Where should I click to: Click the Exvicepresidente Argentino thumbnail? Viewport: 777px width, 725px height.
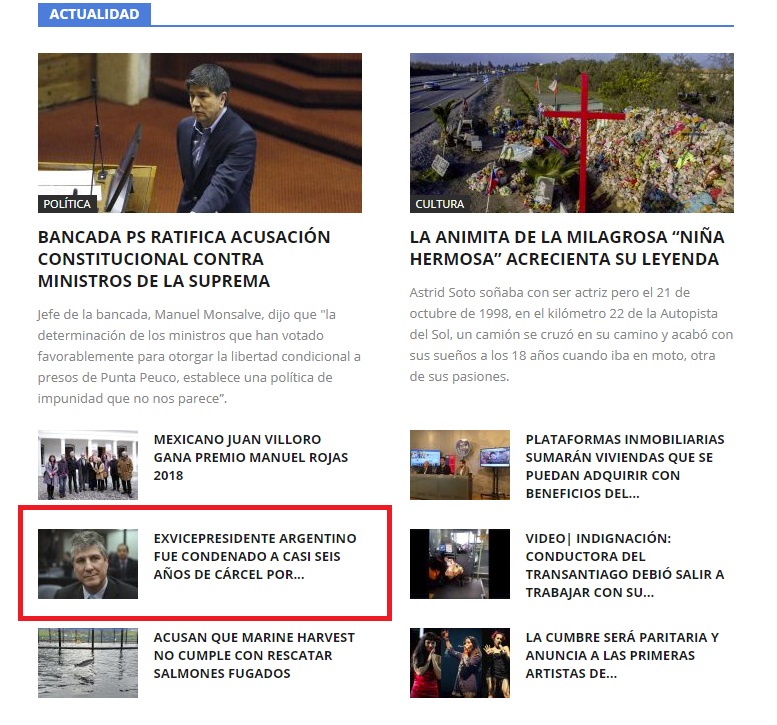(88, 564)
